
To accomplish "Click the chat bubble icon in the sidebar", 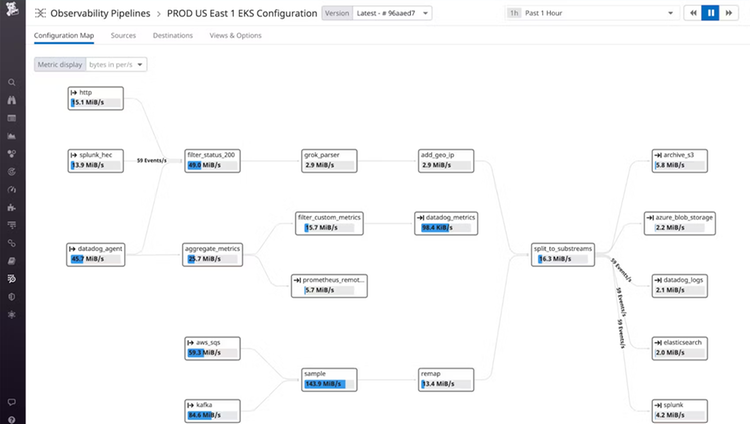I will 11,402.
